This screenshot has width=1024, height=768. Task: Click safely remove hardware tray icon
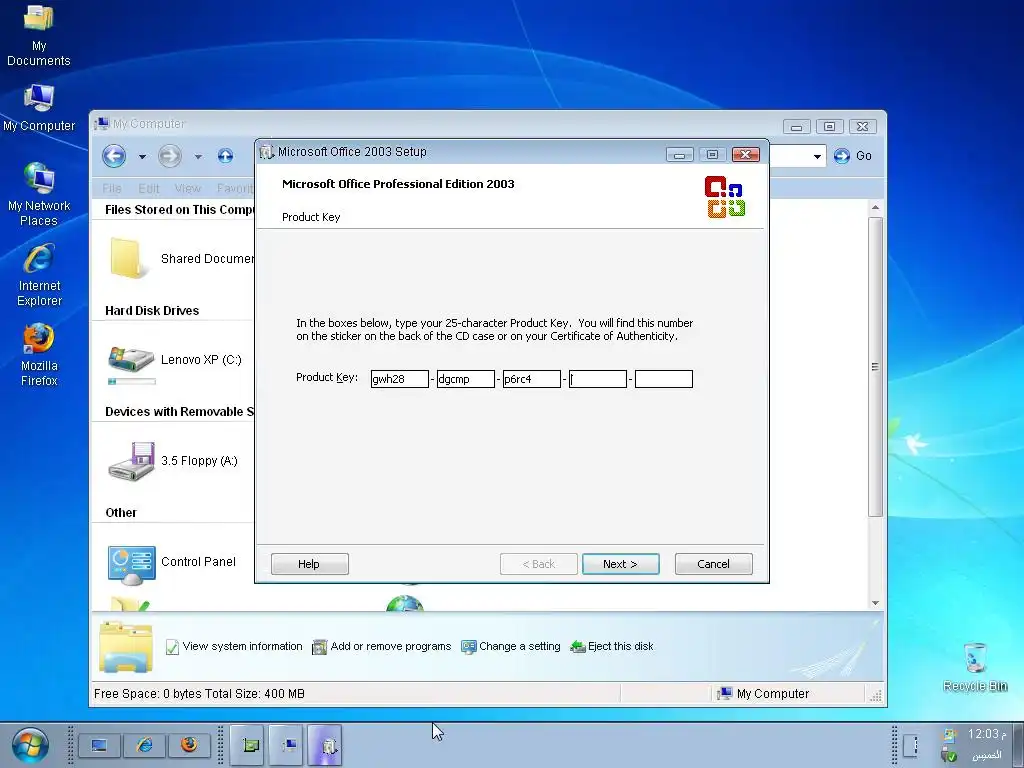949,756
